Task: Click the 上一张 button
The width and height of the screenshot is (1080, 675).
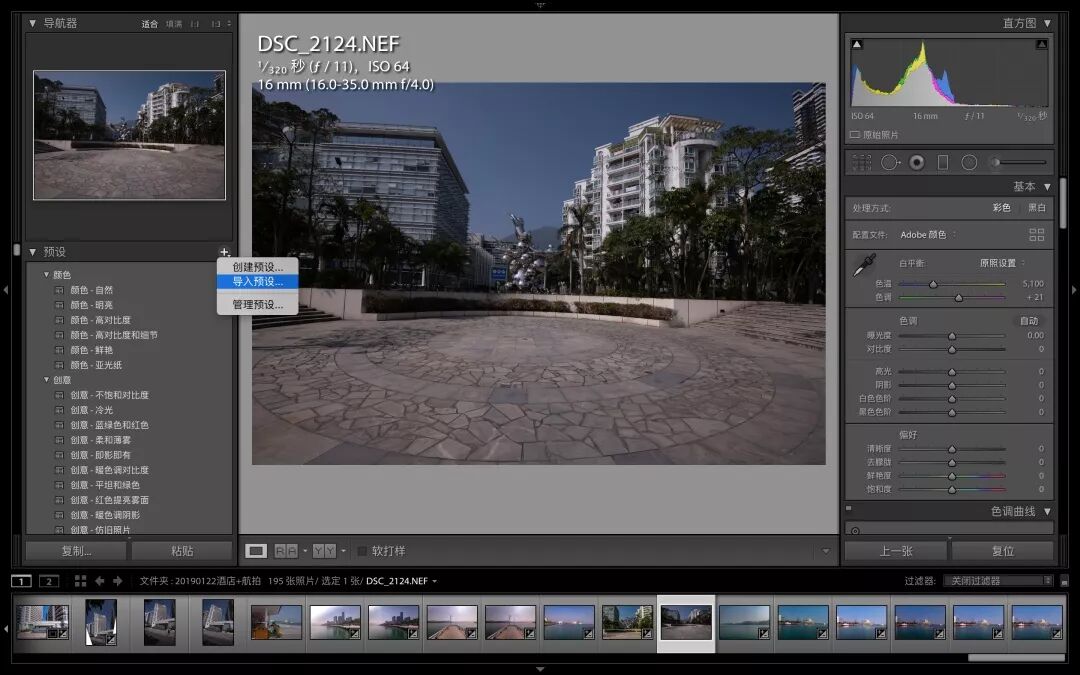Action: click(x=896, y=551)
